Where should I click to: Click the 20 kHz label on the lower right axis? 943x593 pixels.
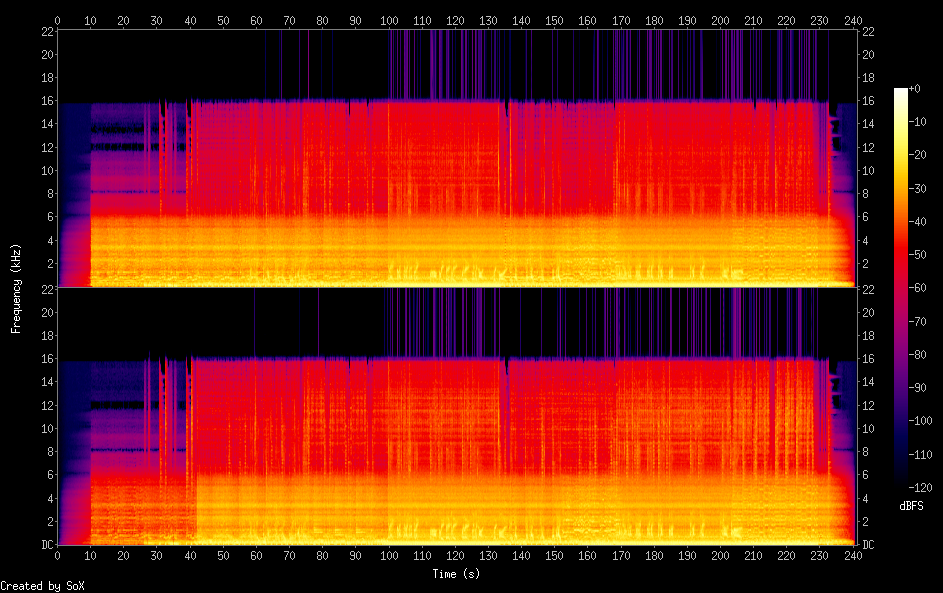pos(866,312)
